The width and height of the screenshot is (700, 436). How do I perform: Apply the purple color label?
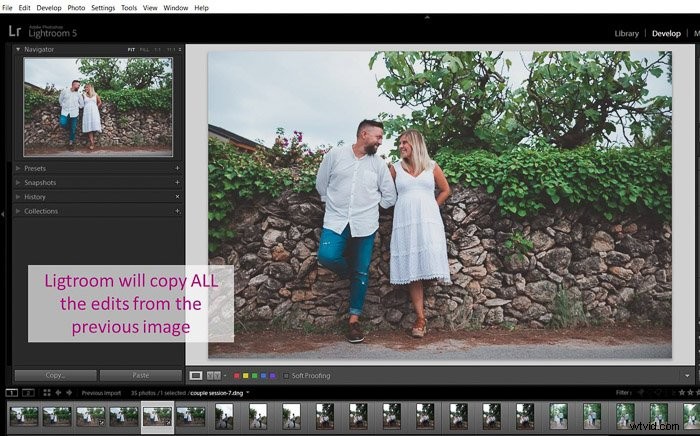[272, 376]
